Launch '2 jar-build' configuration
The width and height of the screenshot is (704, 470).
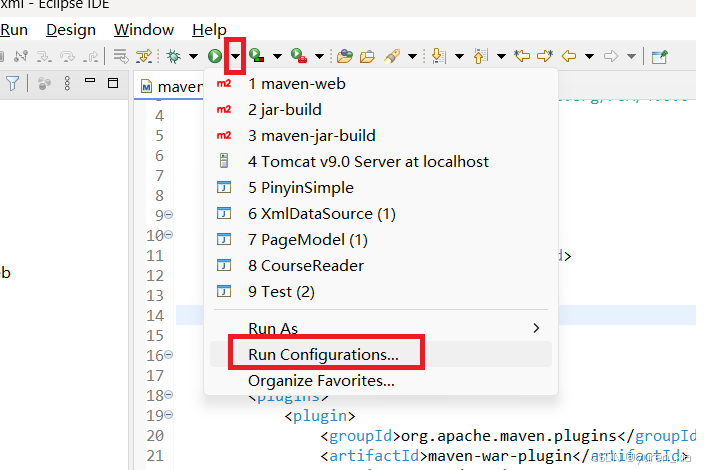point(381,110)
